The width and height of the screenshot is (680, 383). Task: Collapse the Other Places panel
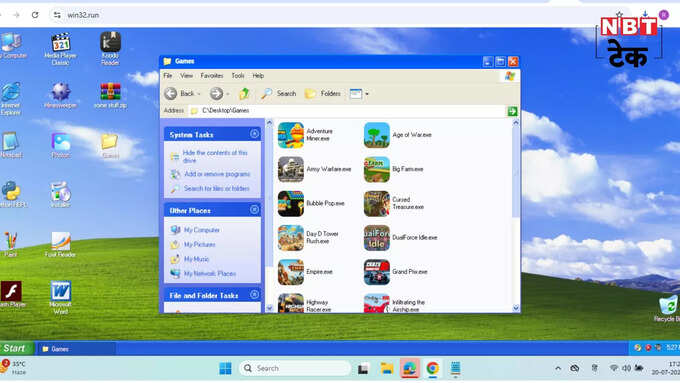point(255,210)
